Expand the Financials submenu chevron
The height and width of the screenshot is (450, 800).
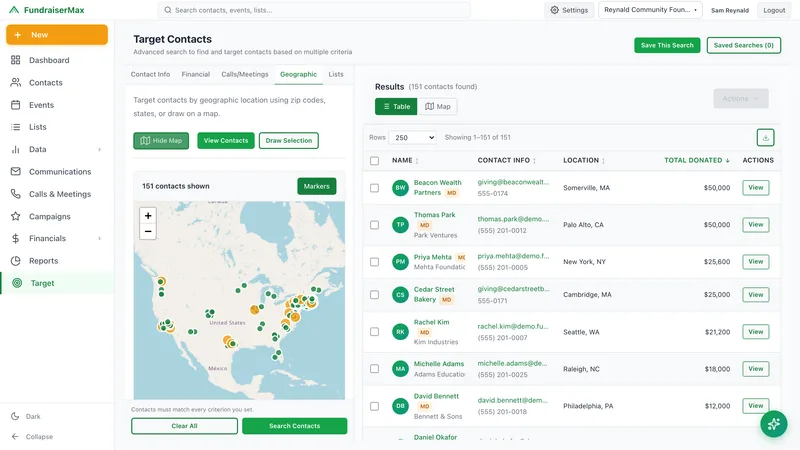coord(99,238)
